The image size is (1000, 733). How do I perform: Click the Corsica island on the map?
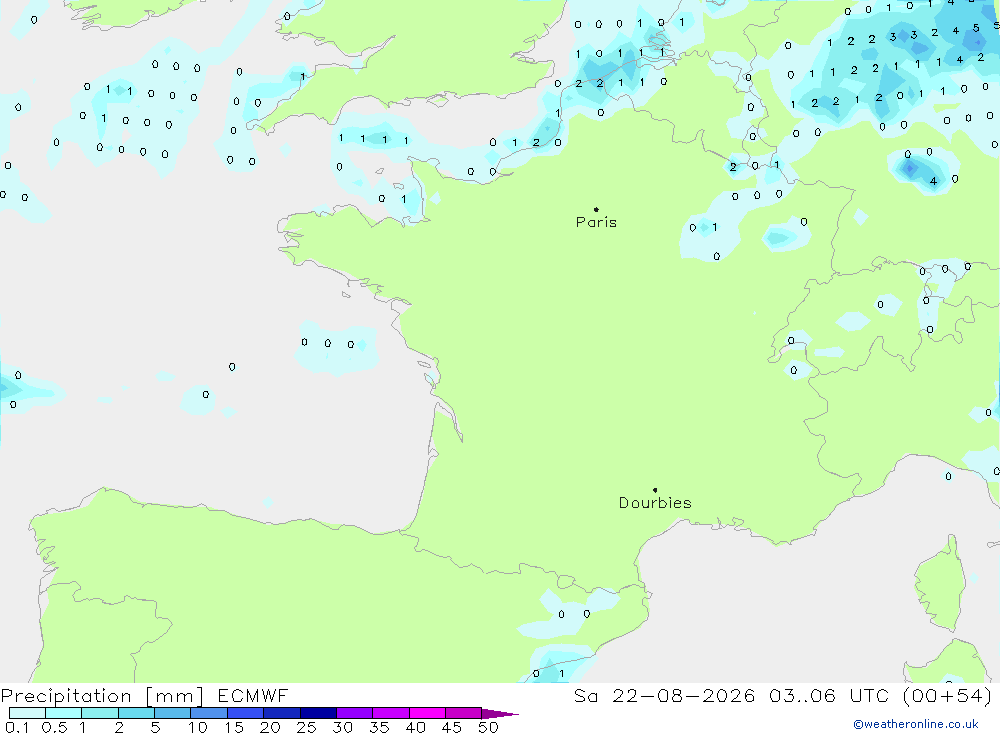[x=940, y=584]
